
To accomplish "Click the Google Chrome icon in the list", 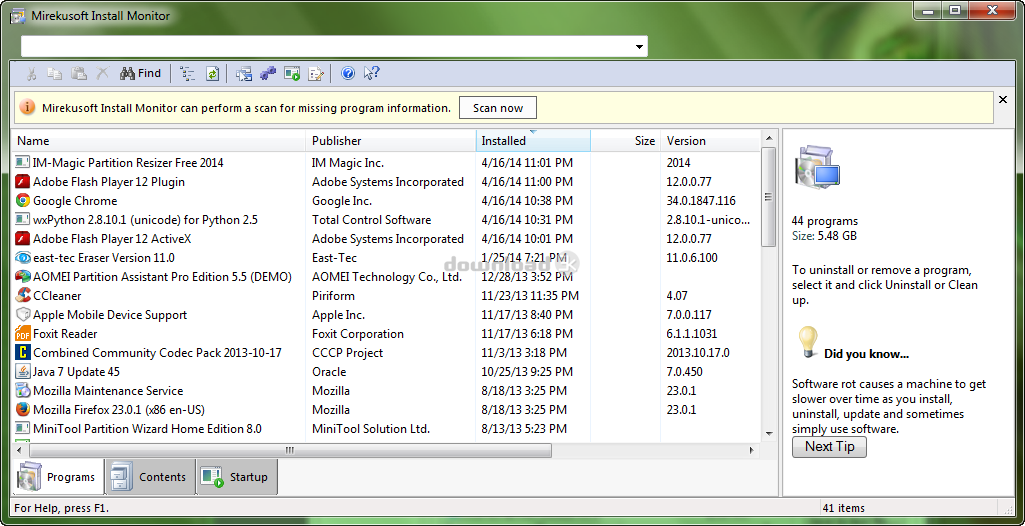I will 23,201.
